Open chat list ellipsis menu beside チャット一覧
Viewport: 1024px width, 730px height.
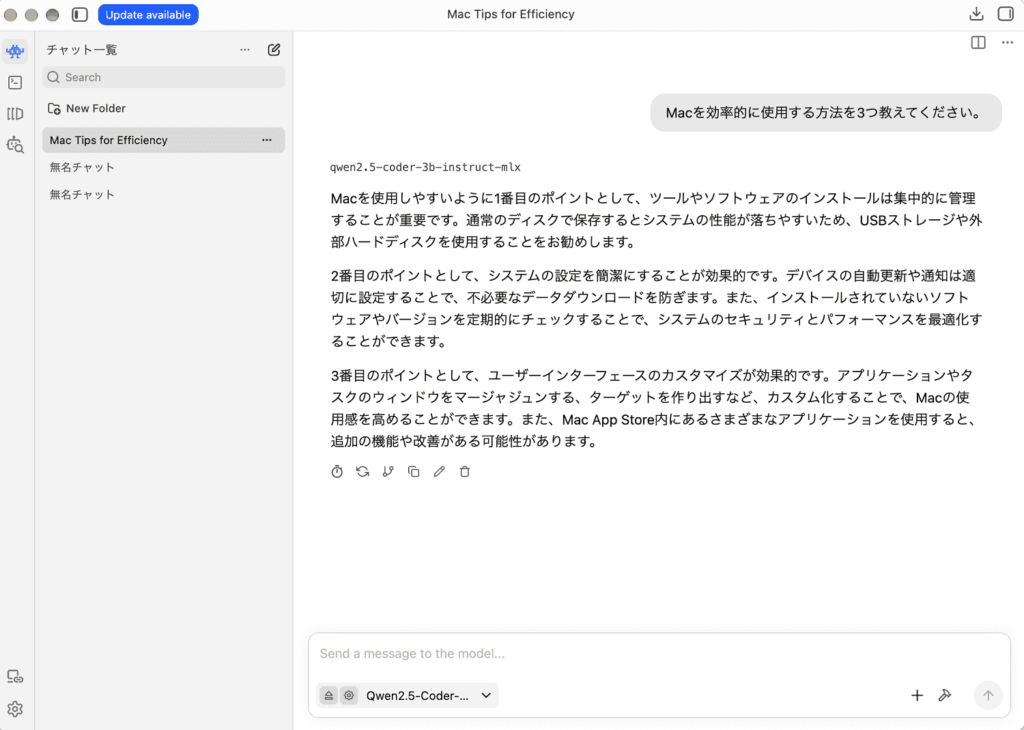click(x=245, y=50)
